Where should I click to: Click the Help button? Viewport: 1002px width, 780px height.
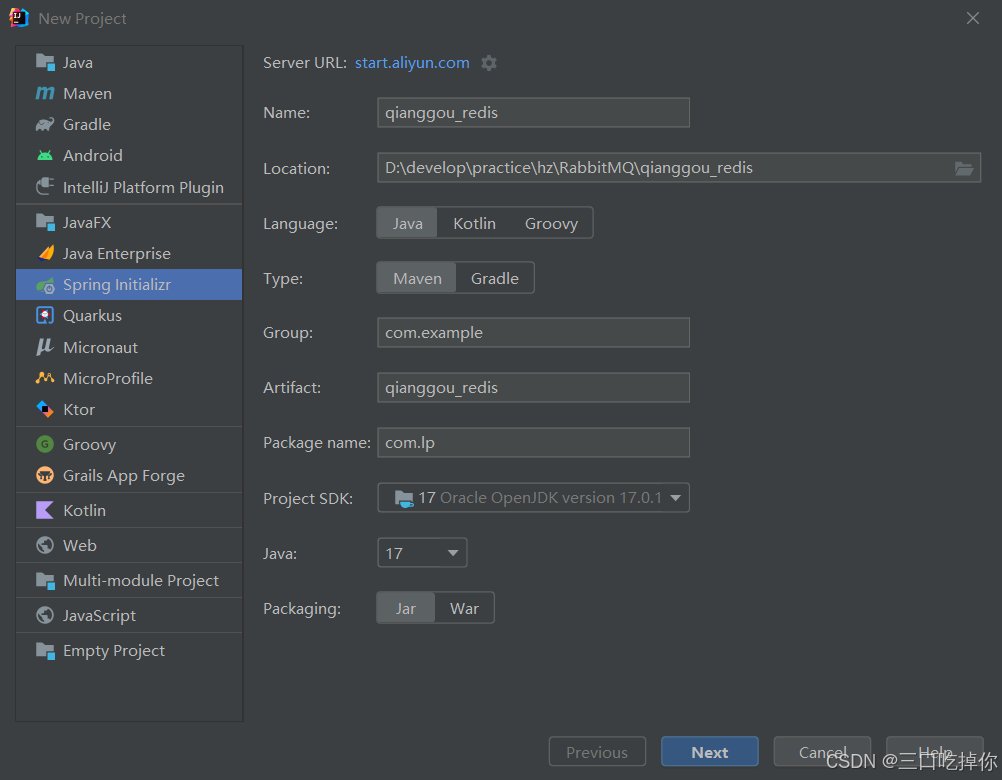[x=934, y=752]
